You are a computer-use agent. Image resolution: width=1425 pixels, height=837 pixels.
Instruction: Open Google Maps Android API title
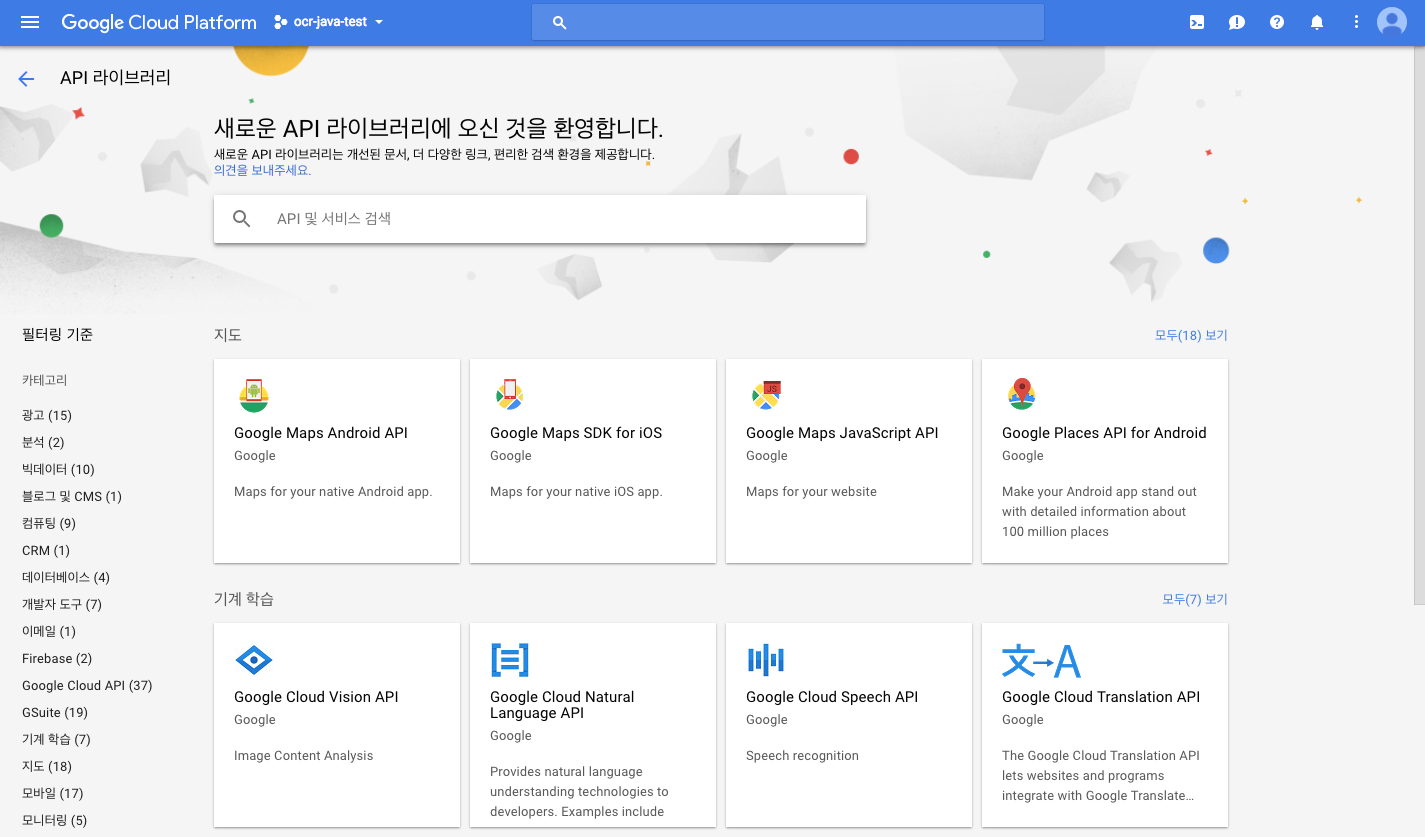coord(321,433)
